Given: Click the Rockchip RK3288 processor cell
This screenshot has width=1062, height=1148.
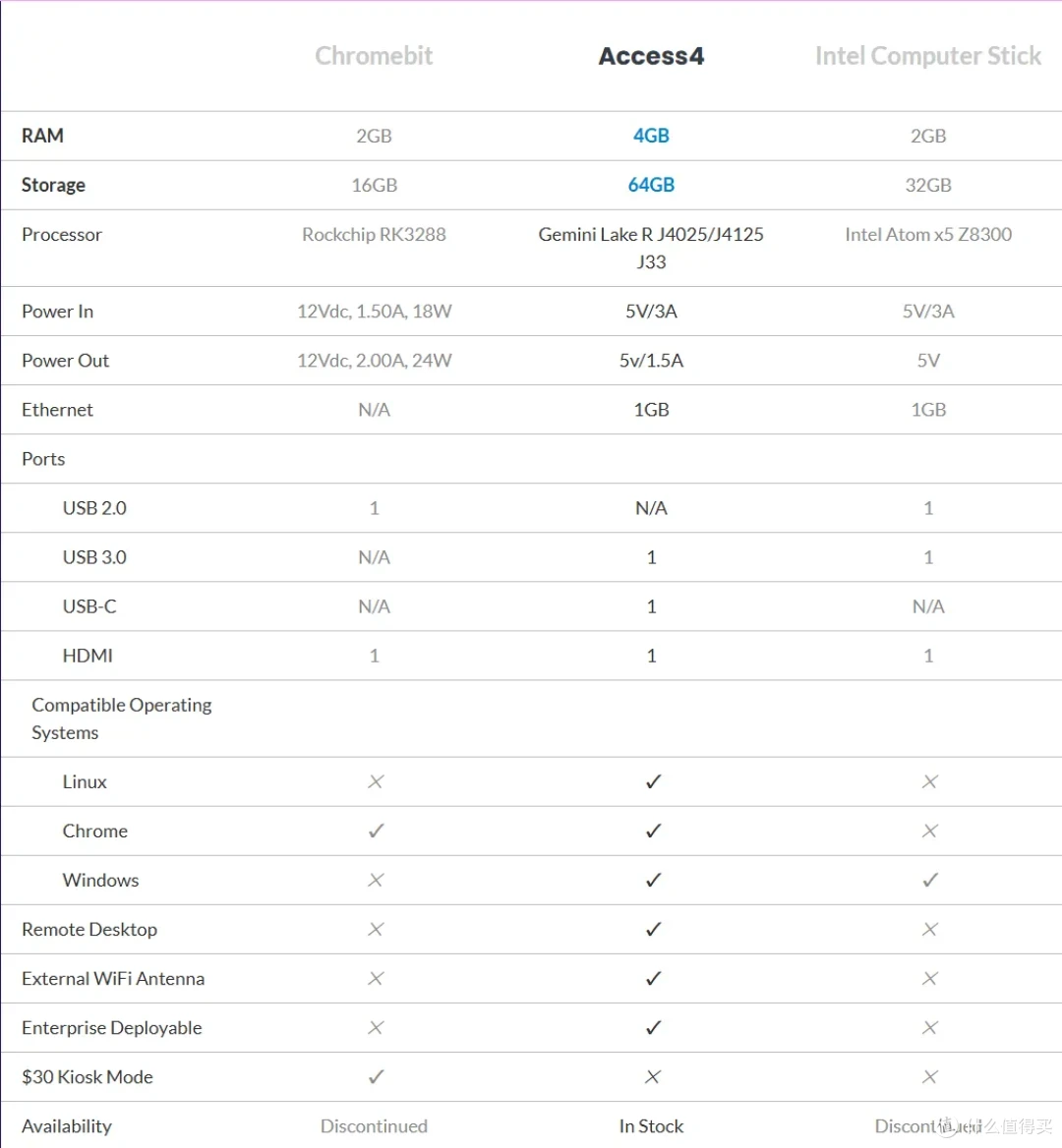Looking at the screenshot, I should (374, 234).
